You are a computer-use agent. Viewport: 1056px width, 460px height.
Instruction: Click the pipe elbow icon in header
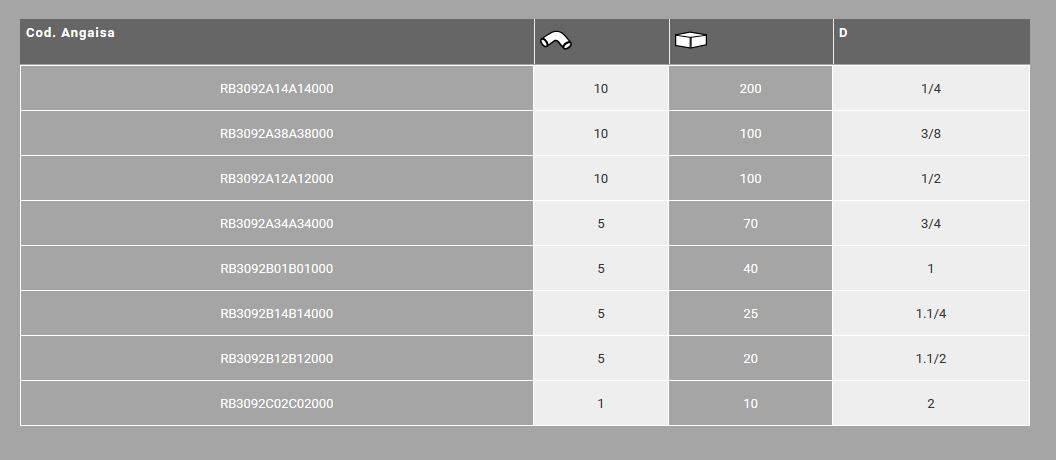tap(555, 41)
